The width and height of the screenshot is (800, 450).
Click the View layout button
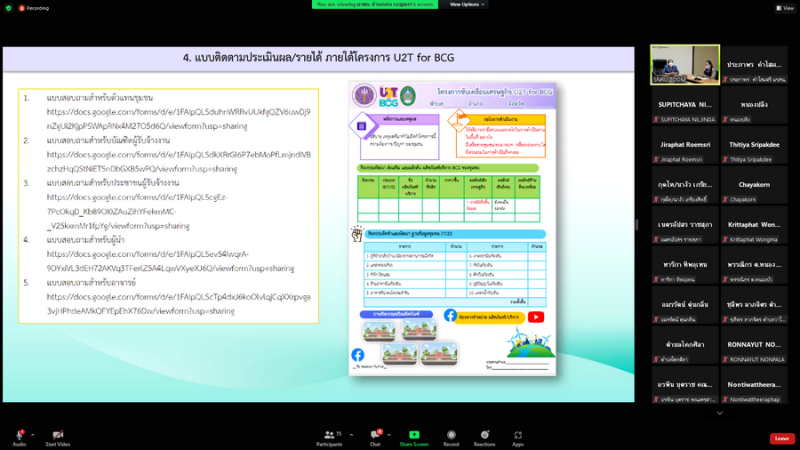[x=785, y=7]
